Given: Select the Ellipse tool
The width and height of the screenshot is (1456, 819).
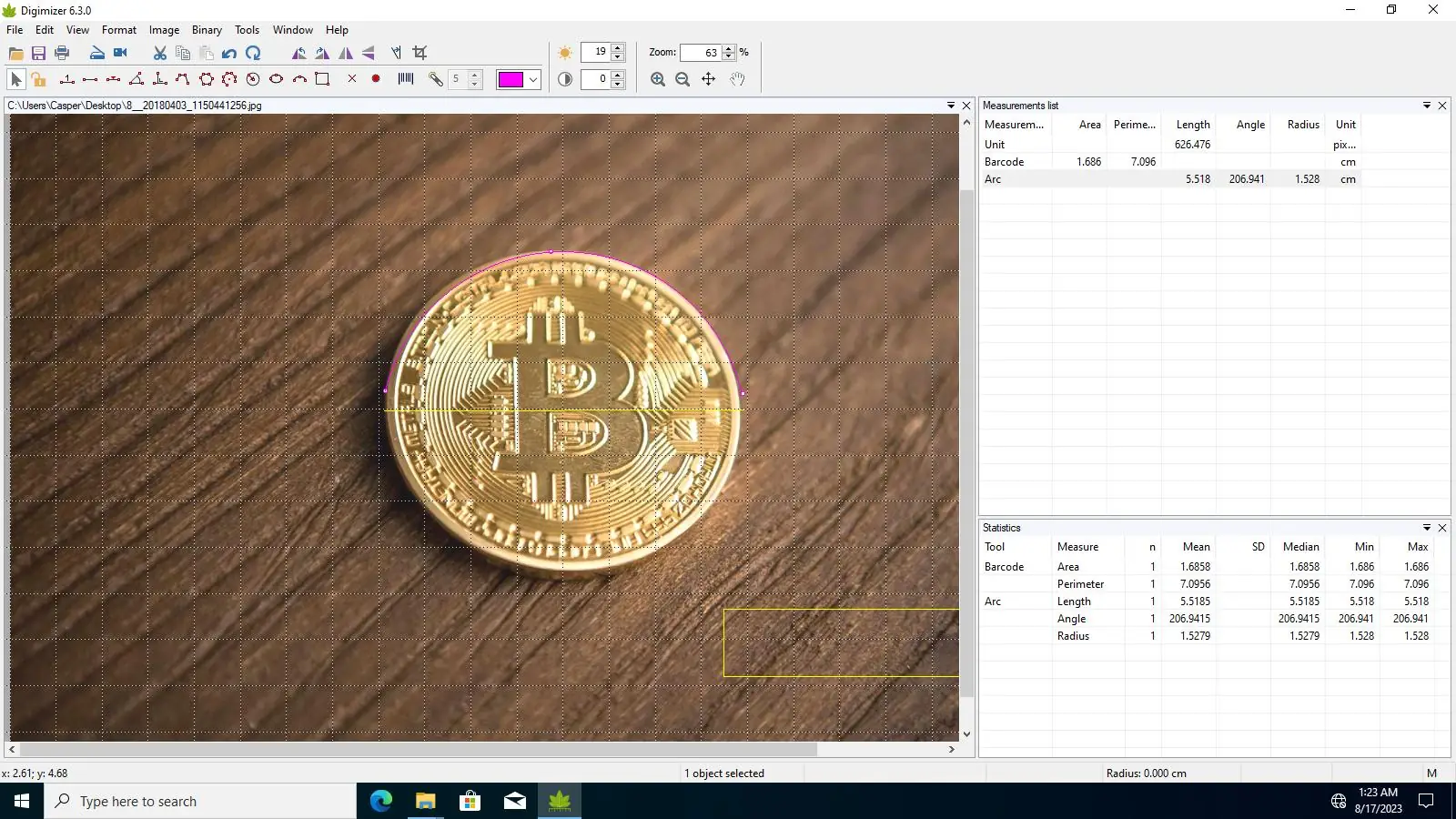Looking at the screenshot, I should (x=276, y=79).
